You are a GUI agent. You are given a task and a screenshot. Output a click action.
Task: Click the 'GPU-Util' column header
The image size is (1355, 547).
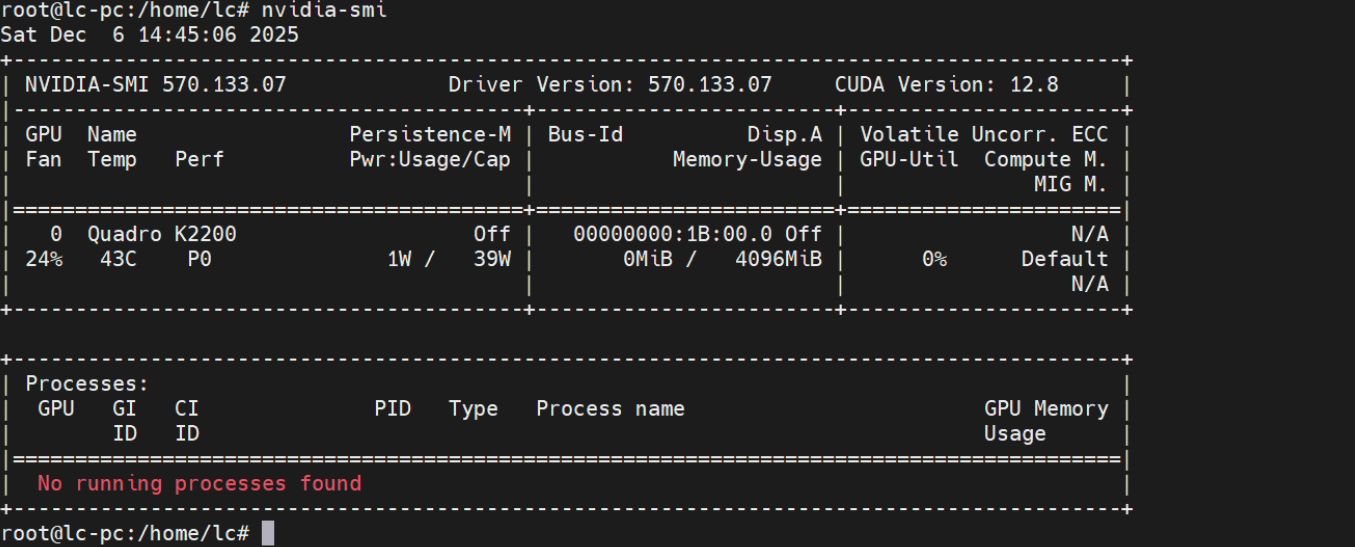910,159
